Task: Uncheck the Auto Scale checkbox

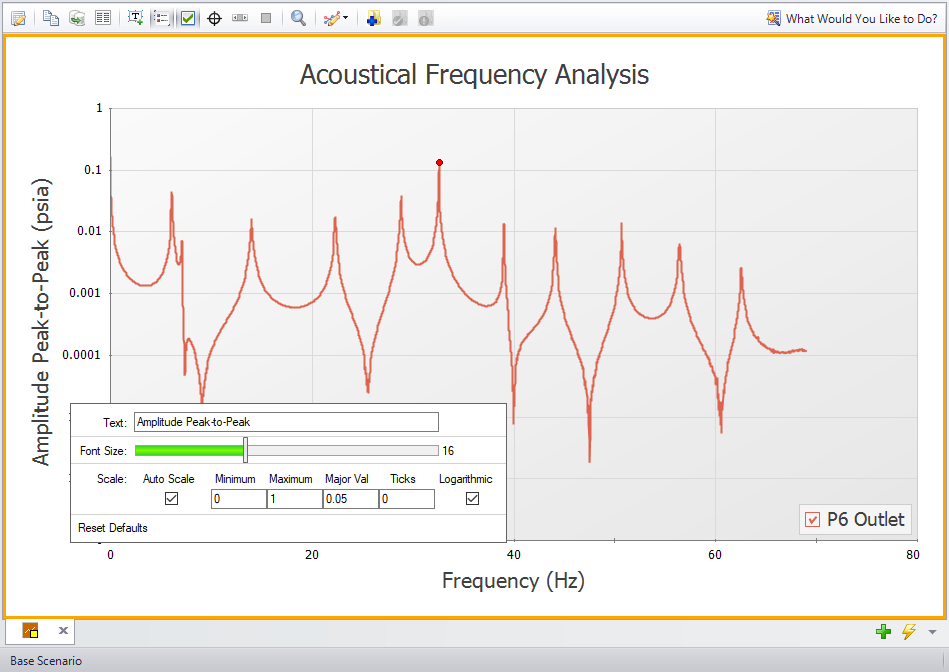Action: pyautogui.click(x=170, y=498)
